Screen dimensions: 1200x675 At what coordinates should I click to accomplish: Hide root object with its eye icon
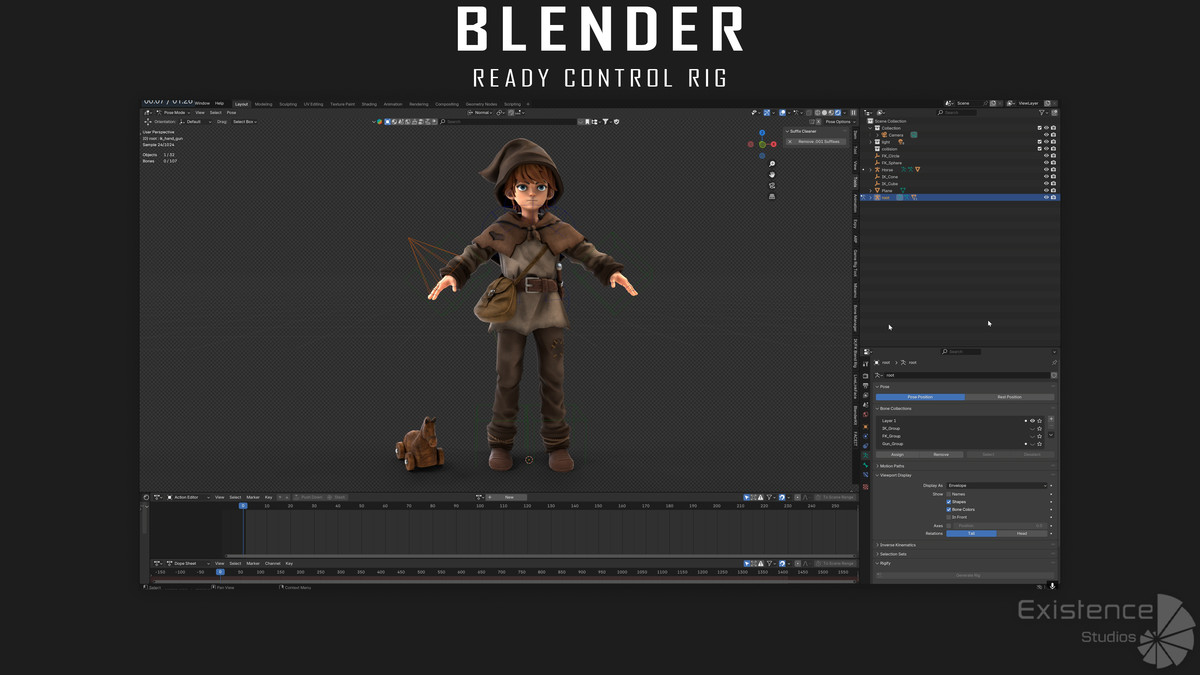pyautogui.click(x=1046, y=197)
